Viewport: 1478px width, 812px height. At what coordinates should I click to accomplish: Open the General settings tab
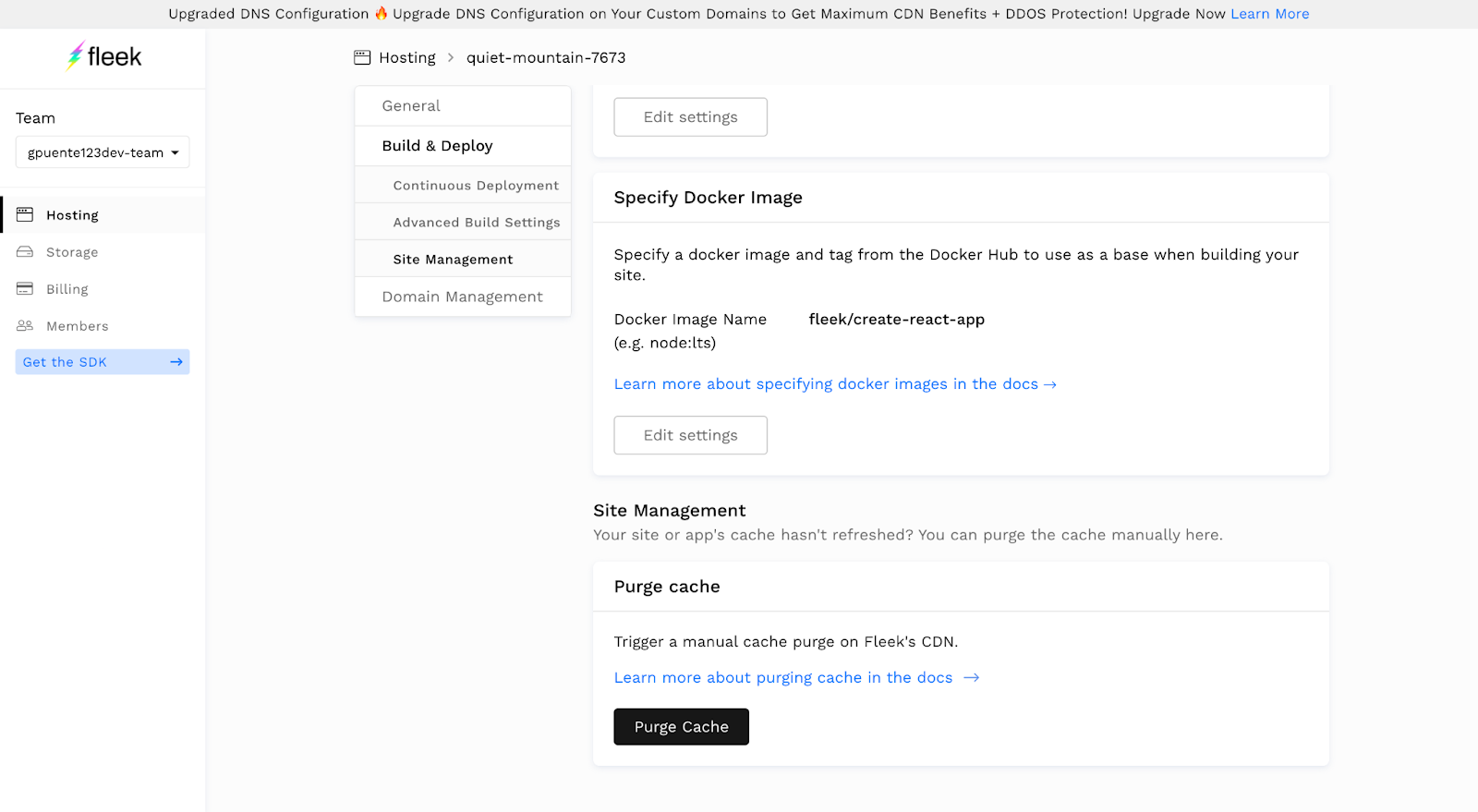pos(411,106)
